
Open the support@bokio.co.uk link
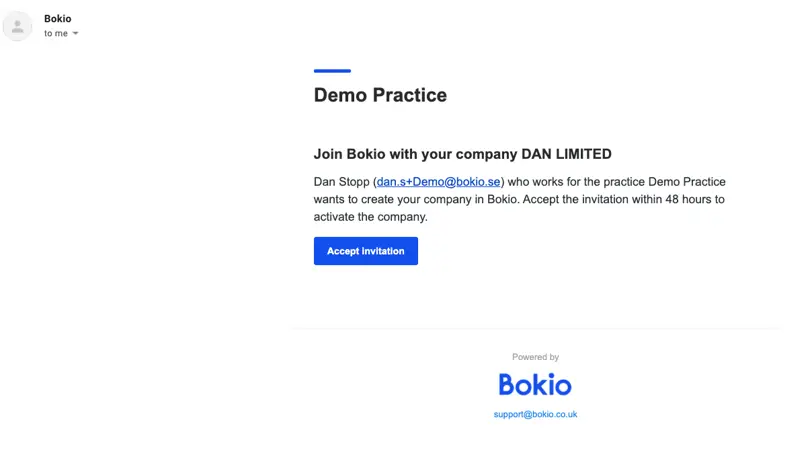click(535, 414)
